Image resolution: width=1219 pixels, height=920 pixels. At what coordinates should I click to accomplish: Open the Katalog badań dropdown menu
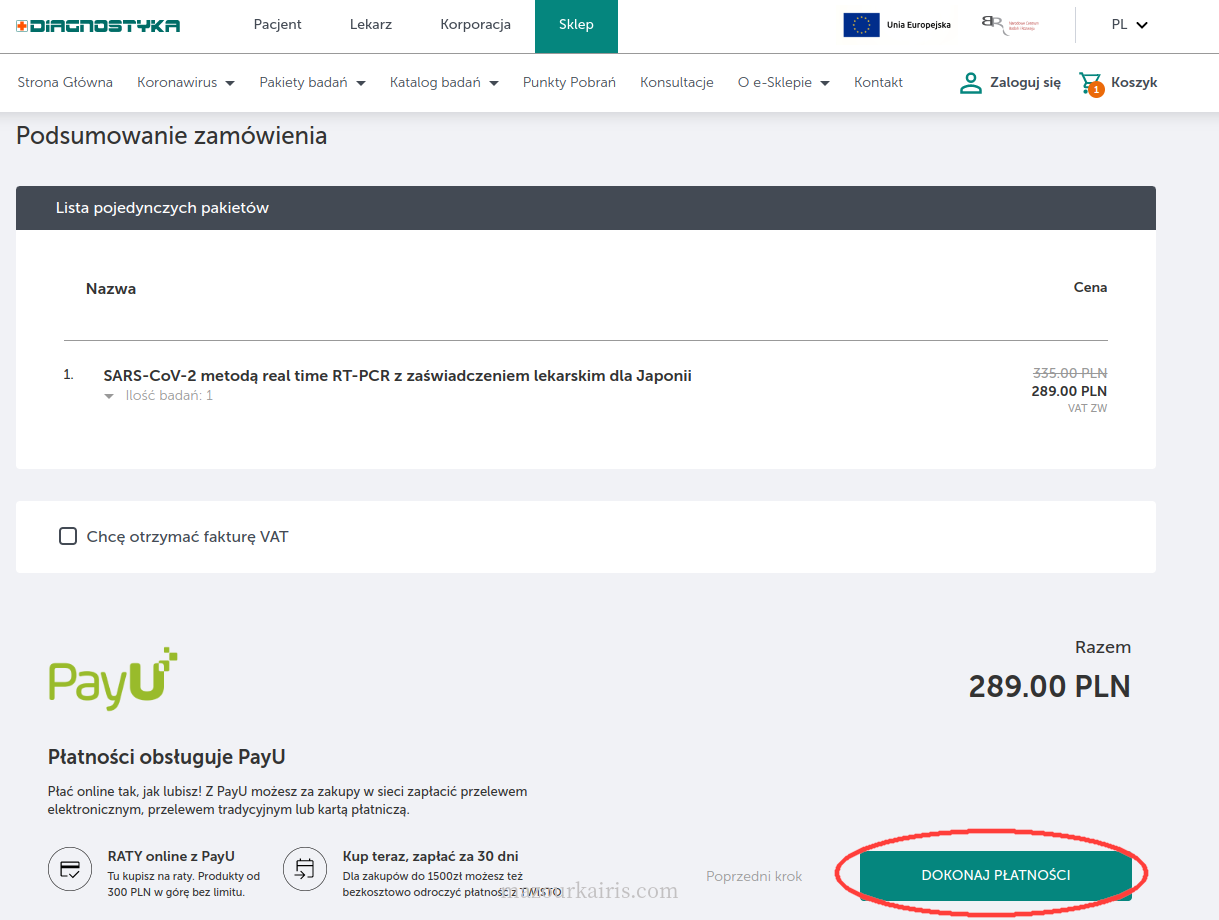point(444,83)
